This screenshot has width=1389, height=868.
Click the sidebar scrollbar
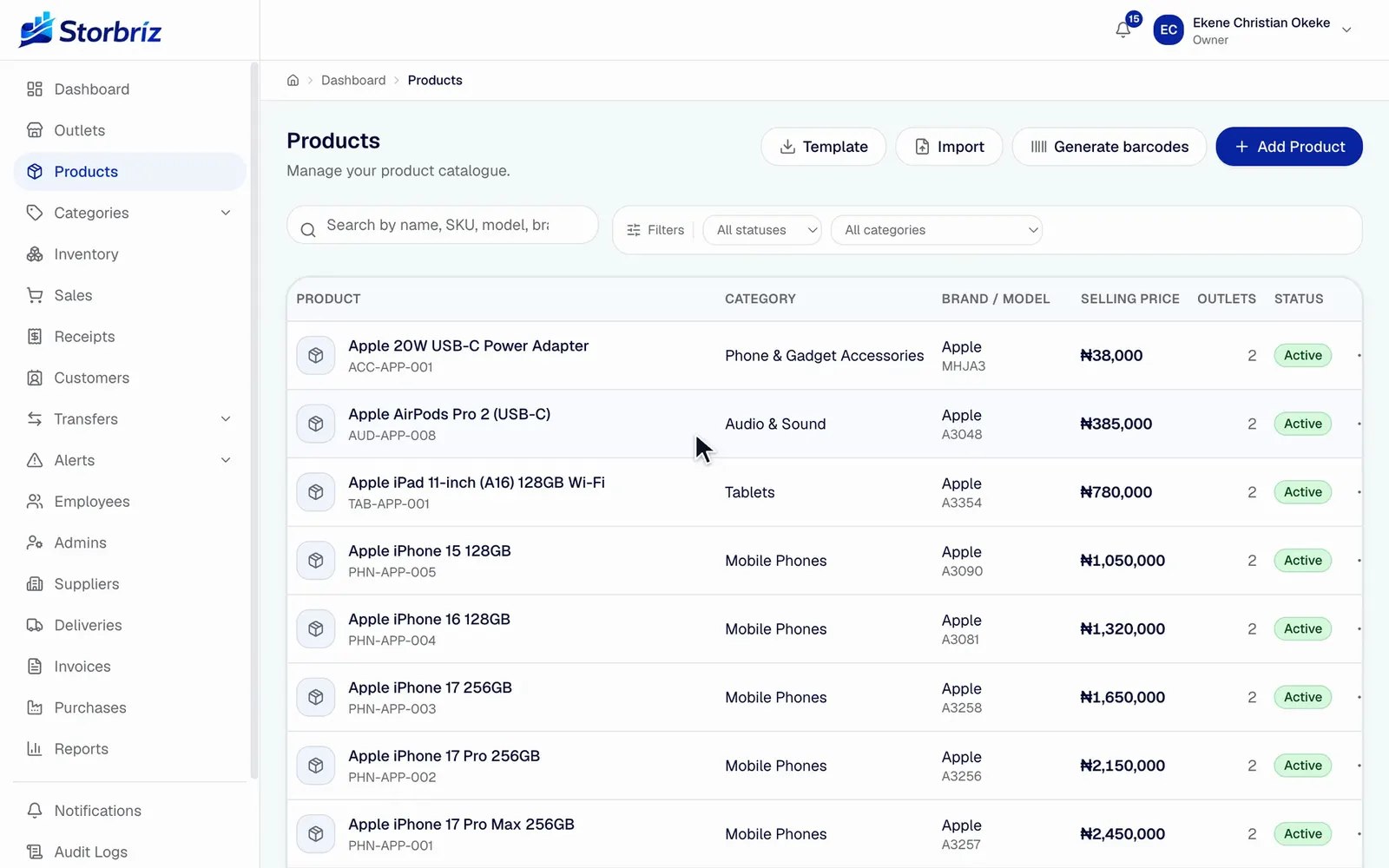(x=253, y=421)
